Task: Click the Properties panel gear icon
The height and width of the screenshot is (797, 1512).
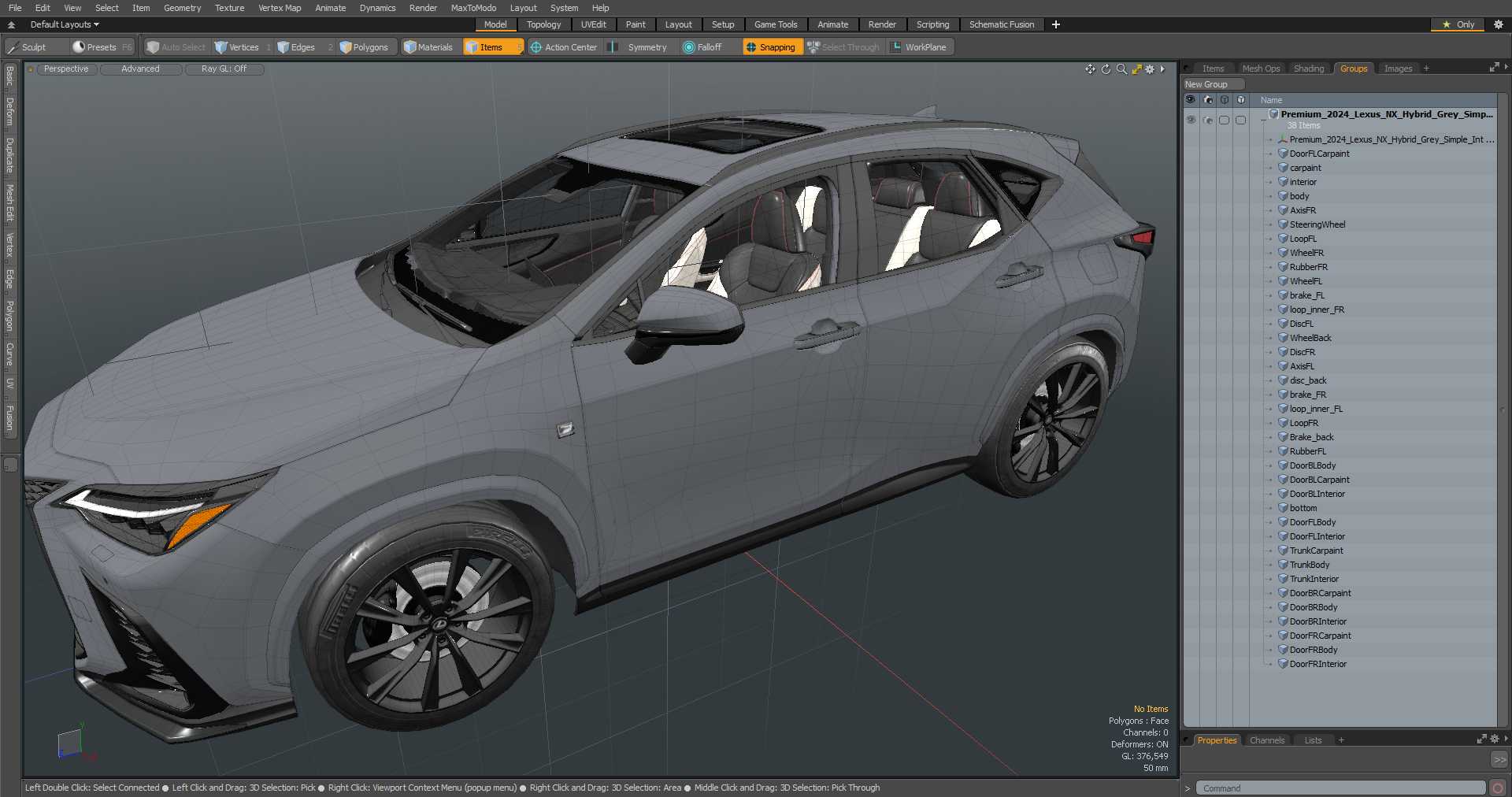Action: [1494, 739]
